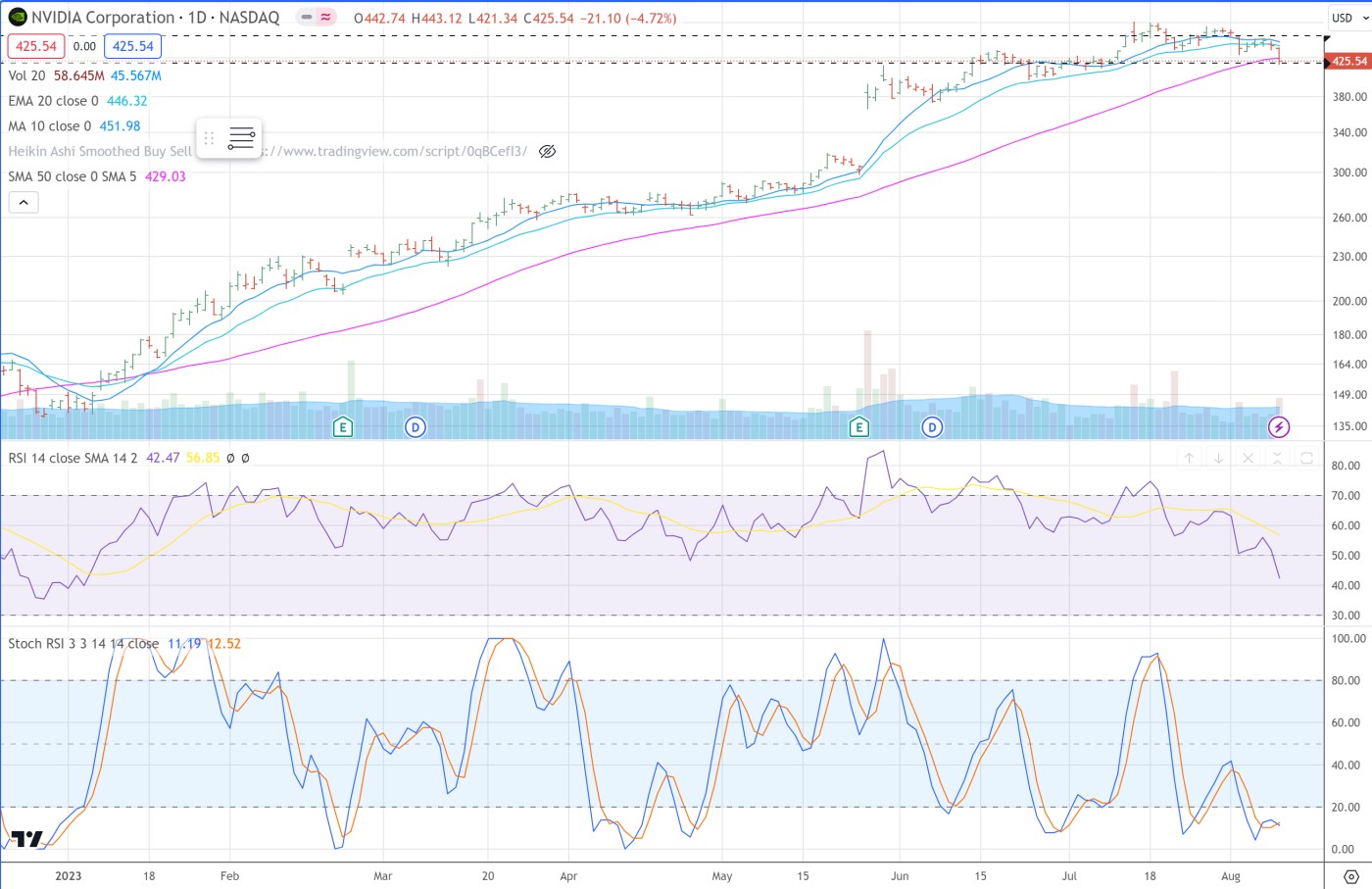Click the 200.00 label on the price axis
The width and height of the screenshot is (1372, 889).
[1349, 302]
